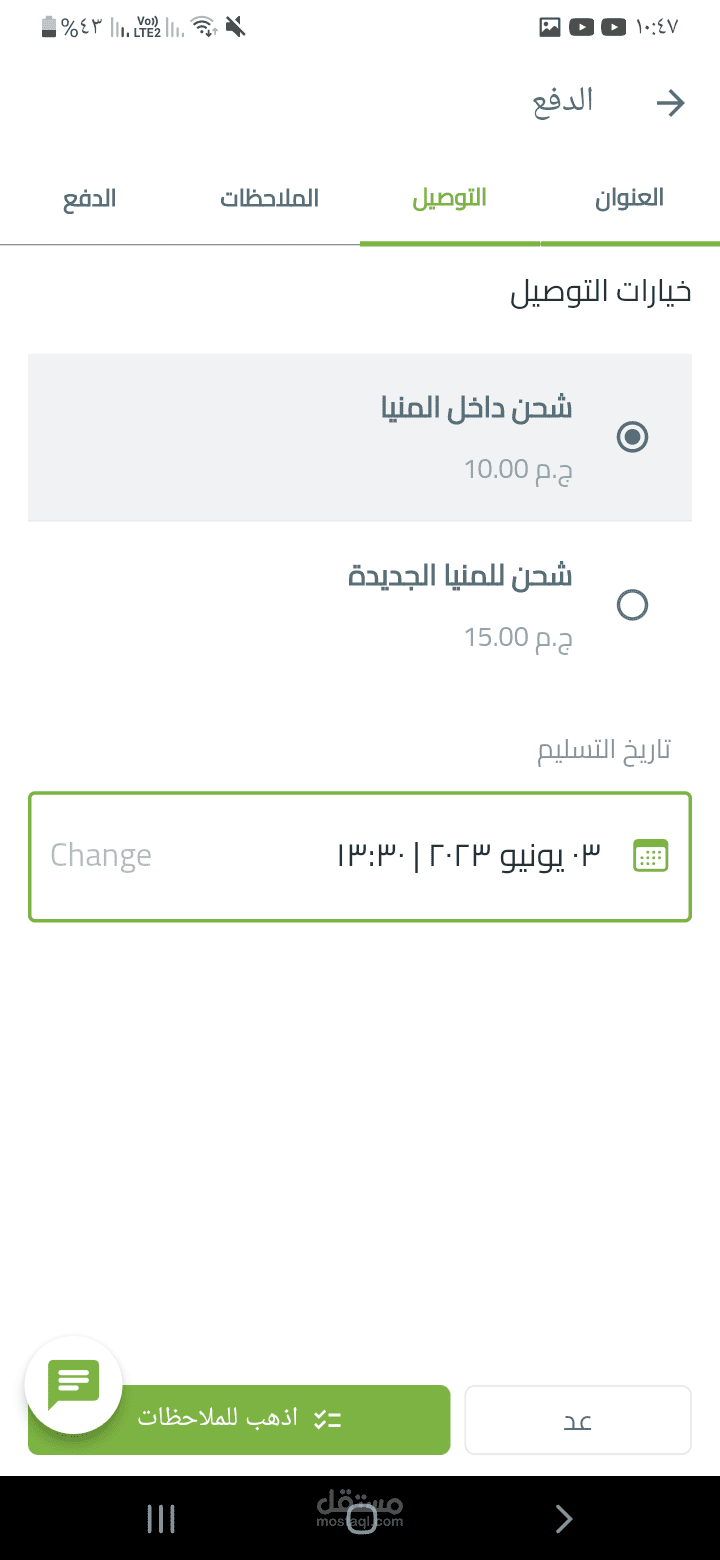Switch to the الملاحظات tab
Image resolution: width=720 pixels, height=1560 pixels.
[270, 197]
